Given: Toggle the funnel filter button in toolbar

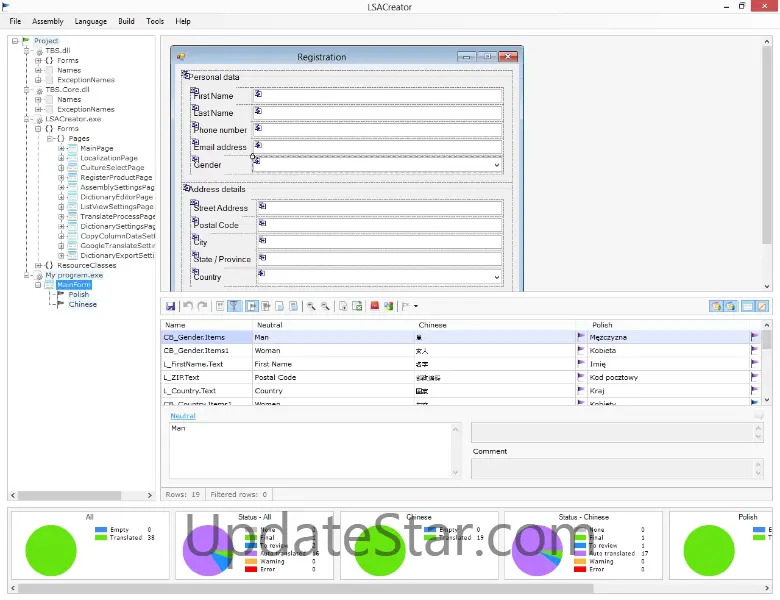Looking at the screenshot, I should tap(235, 306).
